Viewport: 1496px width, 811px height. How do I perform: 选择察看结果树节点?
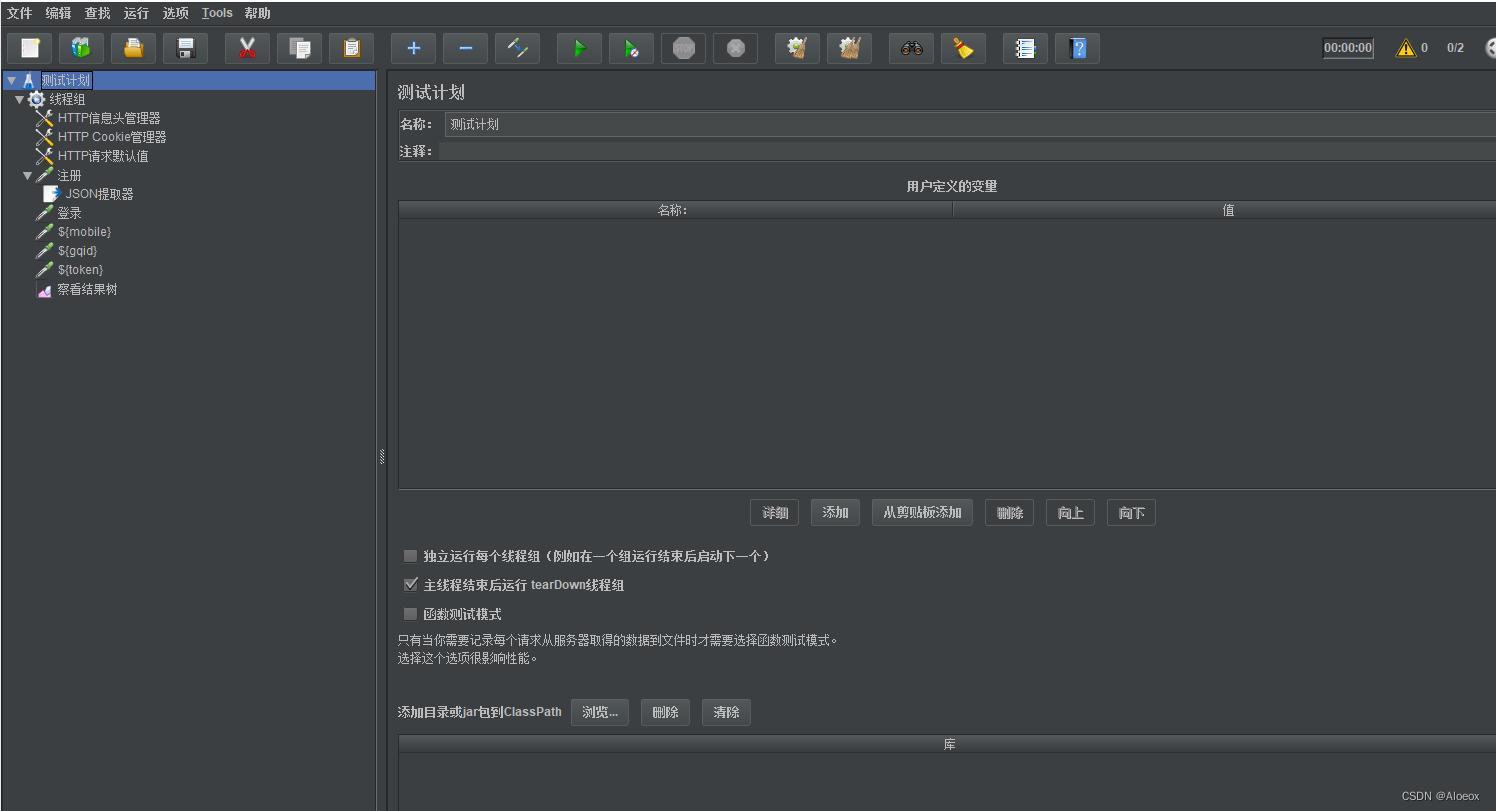pyautogui.click(x=87, y=288)
